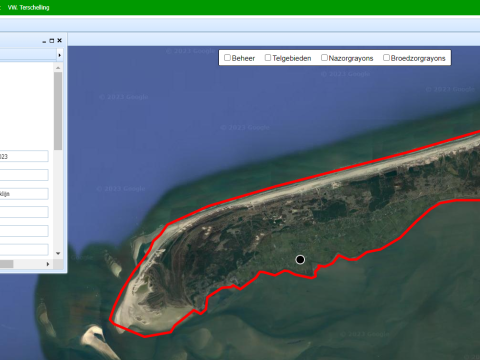Select the black location marker on map
The height and width of the screenshot is (360, 480).
coord(300,259)
